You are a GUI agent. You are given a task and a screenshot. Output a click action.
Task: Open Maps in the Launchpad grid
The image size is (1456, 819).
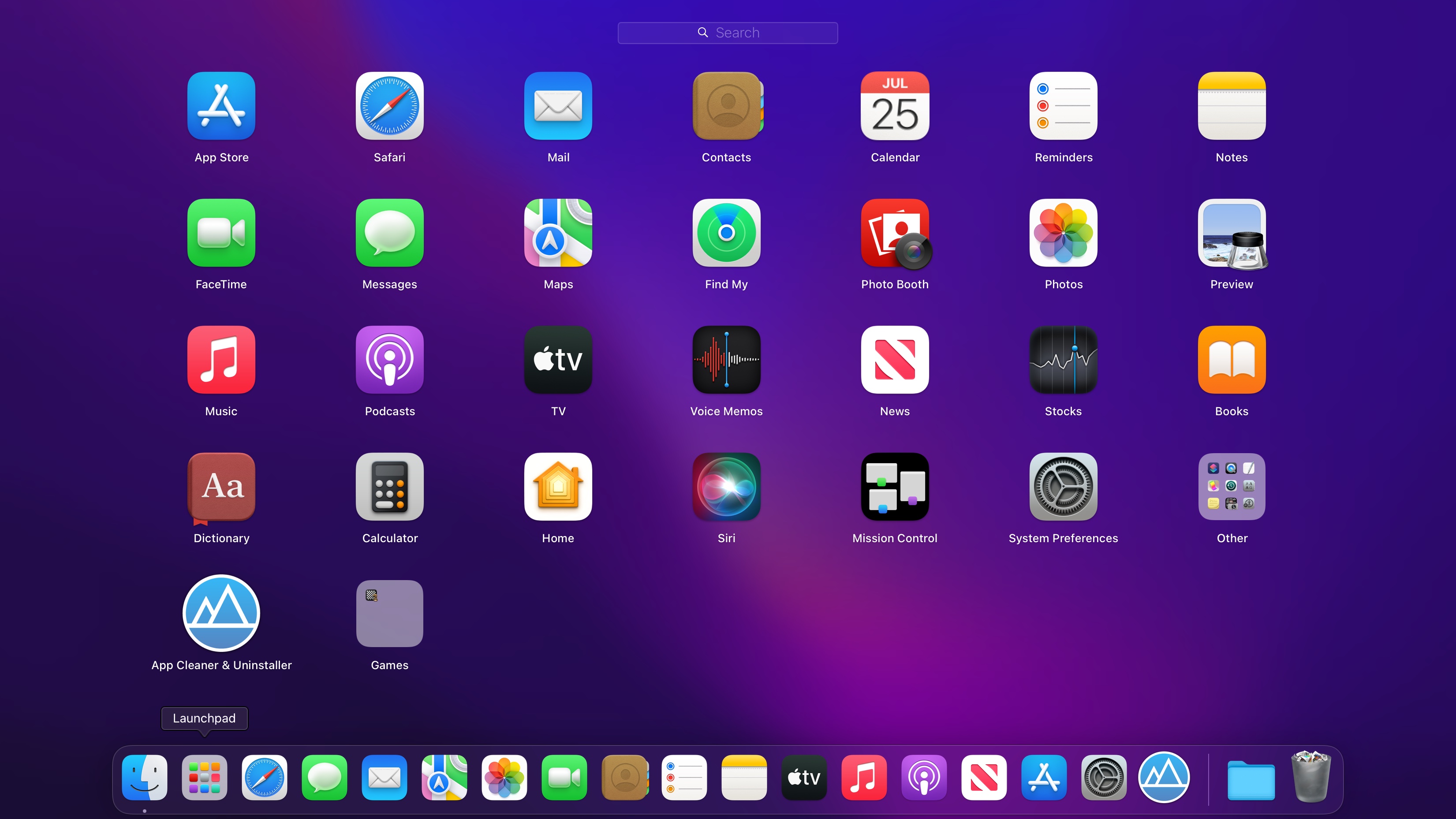point(558,232)
